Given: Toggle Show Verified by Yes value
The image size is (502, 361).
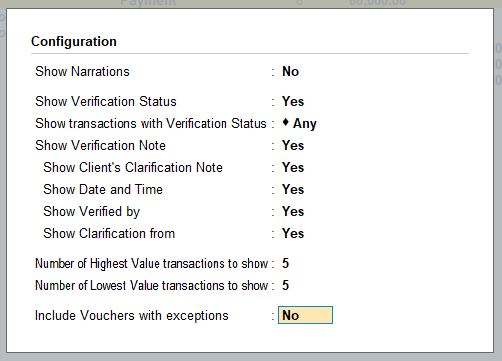Looking at the screenshot, I should pyautogui.click(x=293, y=211).
